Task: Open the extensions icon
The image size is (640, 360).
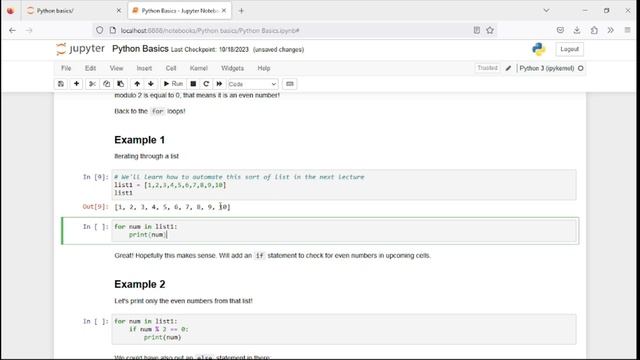Action: pyautogui.click(x=594, y=30)
